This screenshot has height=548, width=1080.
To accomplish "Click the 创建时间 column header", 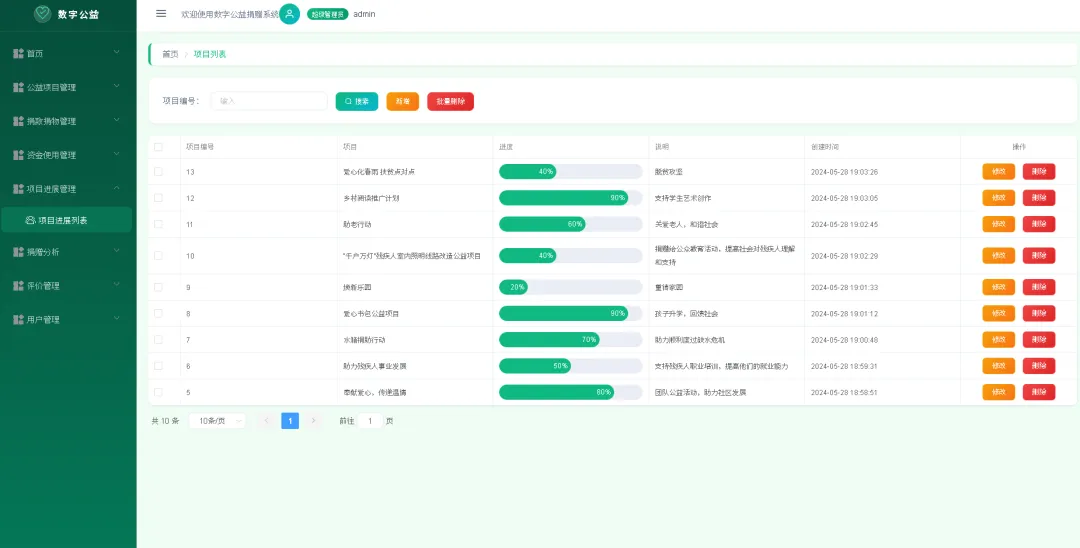I will coord(824,147).
